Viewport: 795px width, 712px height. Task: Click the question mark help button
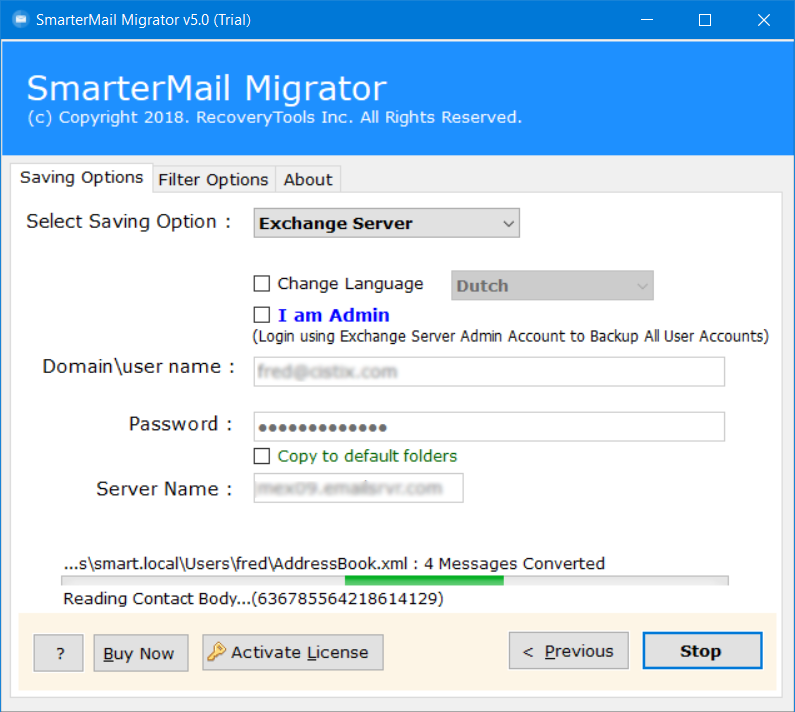58,653
